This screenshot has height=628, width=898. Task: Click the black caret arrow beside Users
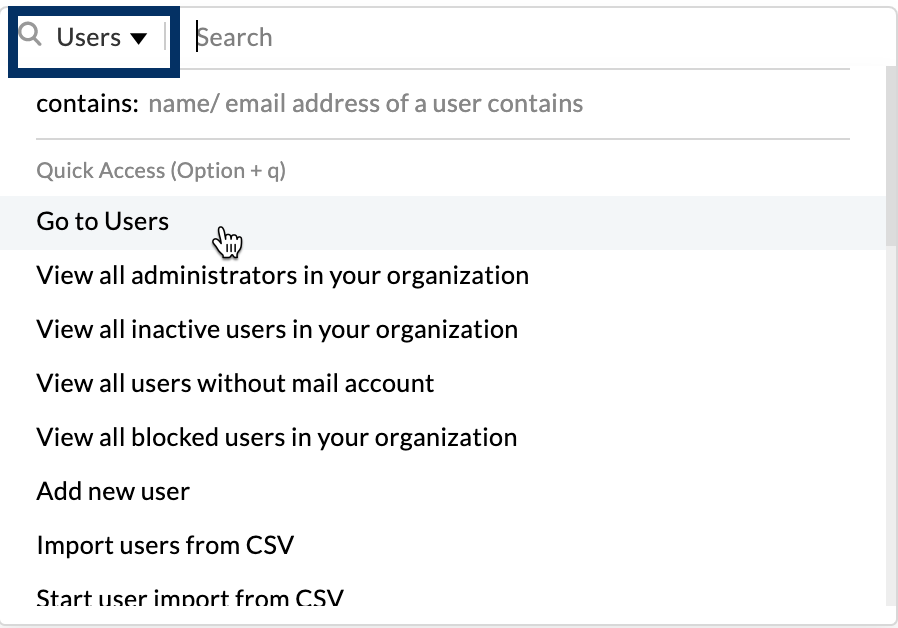pyautogui.click(x=139, y=38)
